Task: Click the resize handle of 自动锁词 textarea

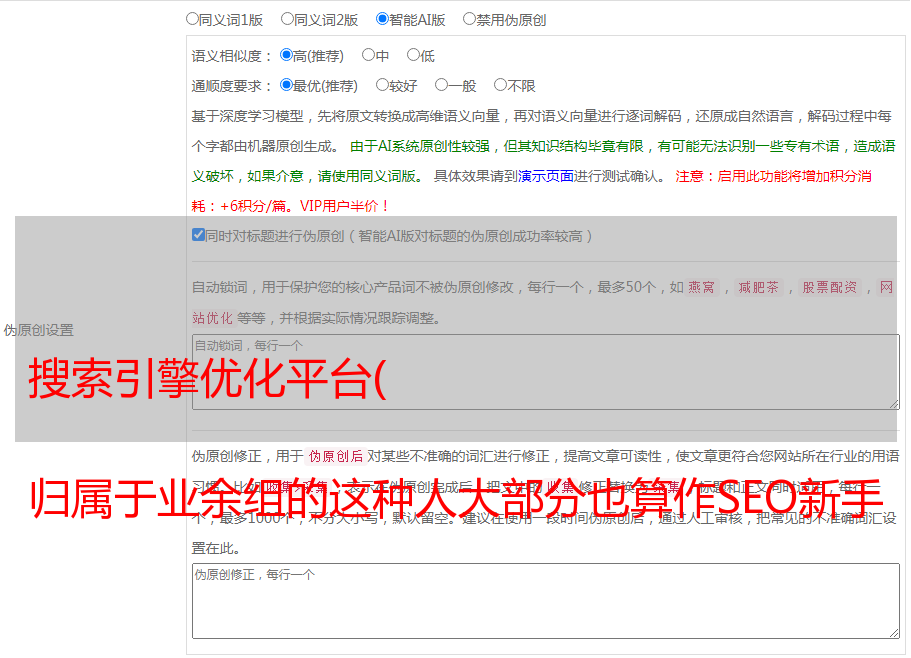Action: pyautogui.click(x=894, y=404)
